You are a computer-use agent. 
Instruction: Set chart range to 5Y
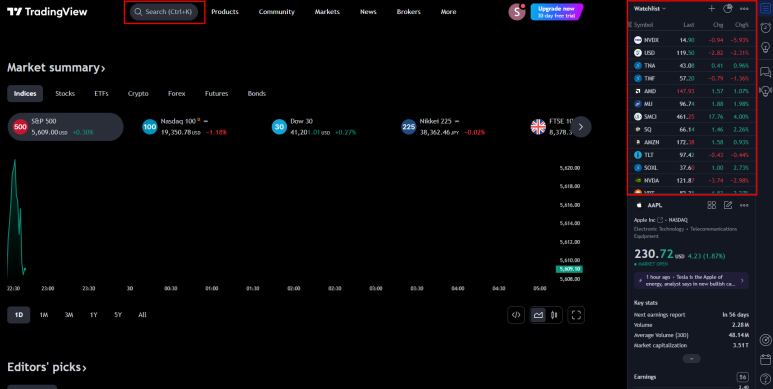[x=118, y=315]
